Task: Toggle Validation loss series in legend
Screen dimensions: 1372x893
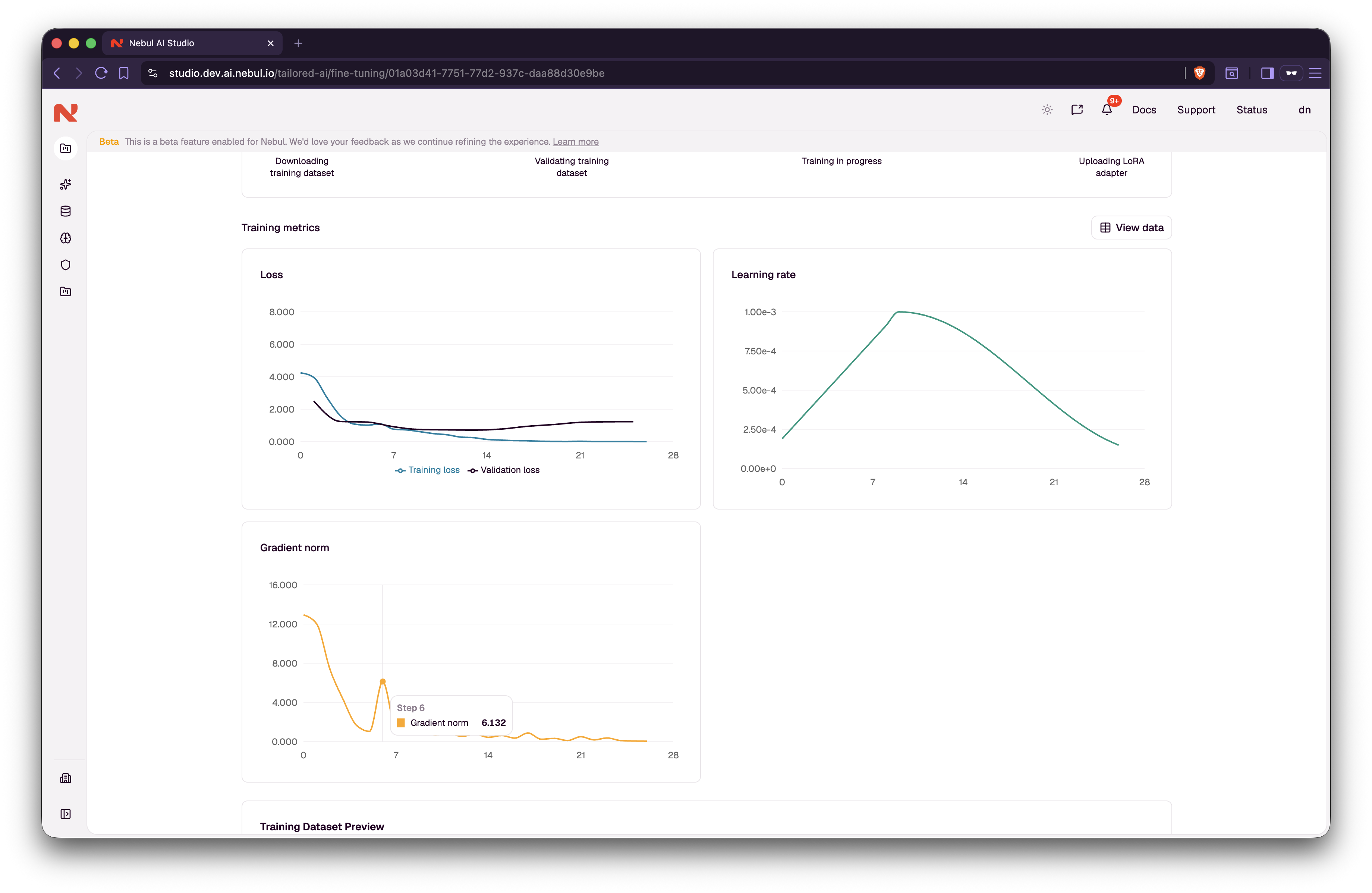Action: 504,470
